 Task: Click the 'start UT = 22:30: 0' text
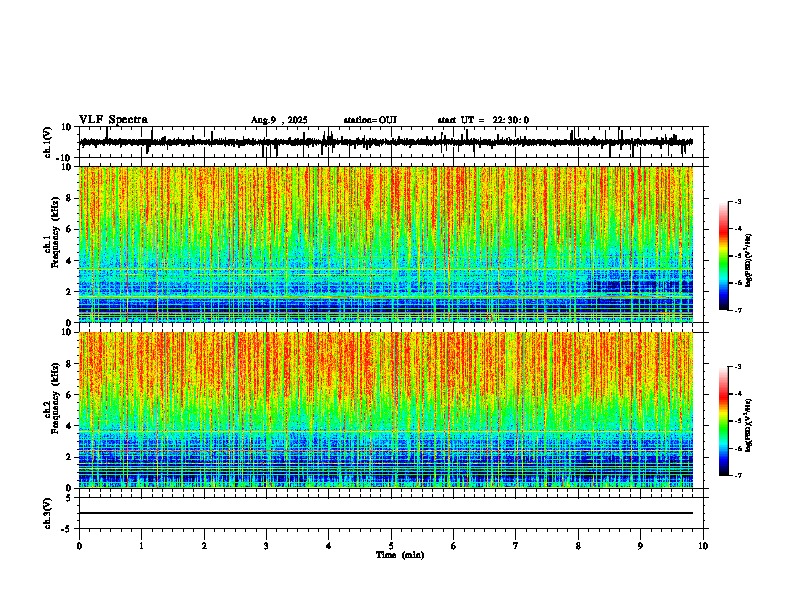(483, 120)
